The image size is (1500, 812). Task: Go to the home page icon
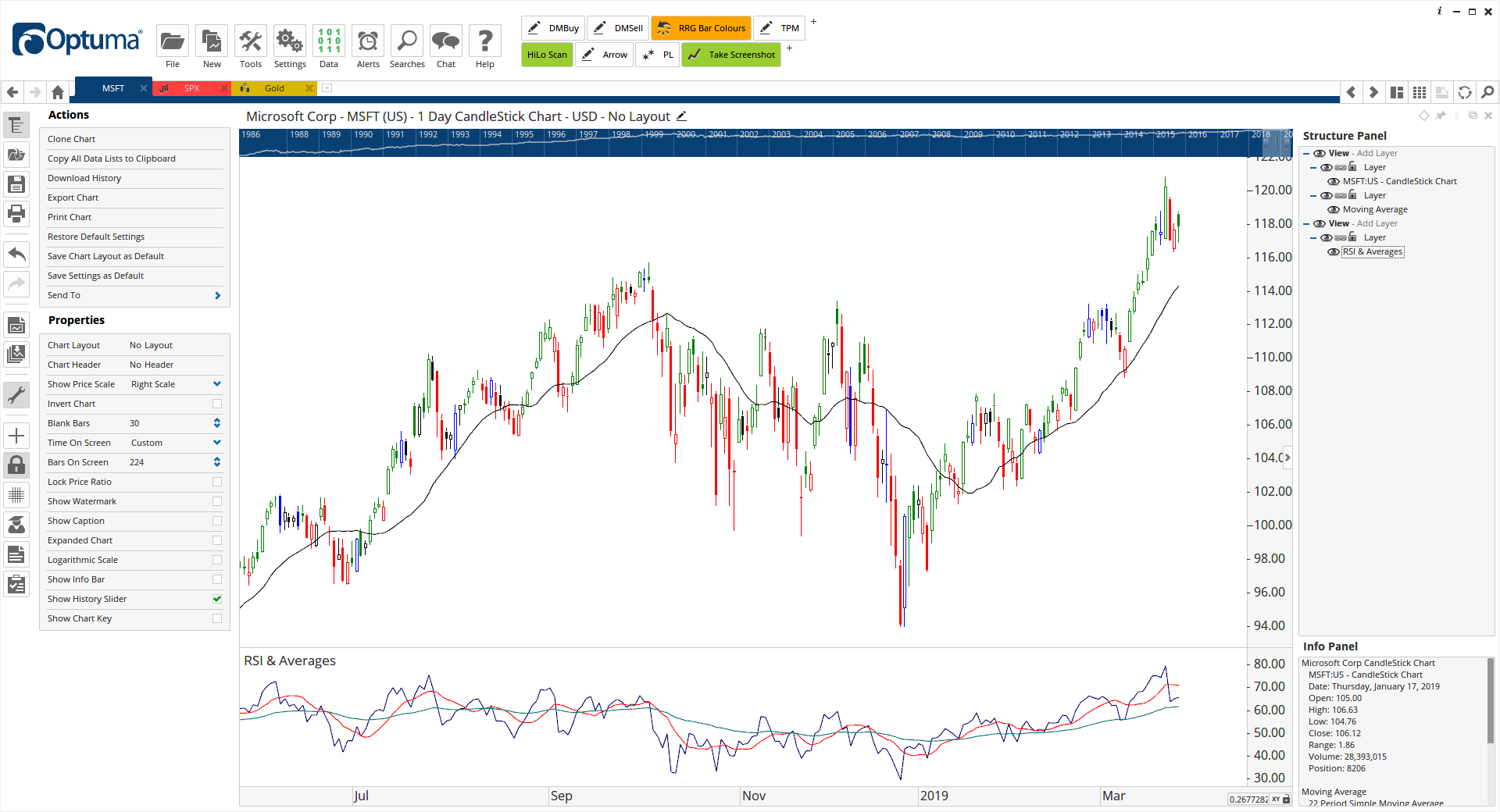(57, 92)
